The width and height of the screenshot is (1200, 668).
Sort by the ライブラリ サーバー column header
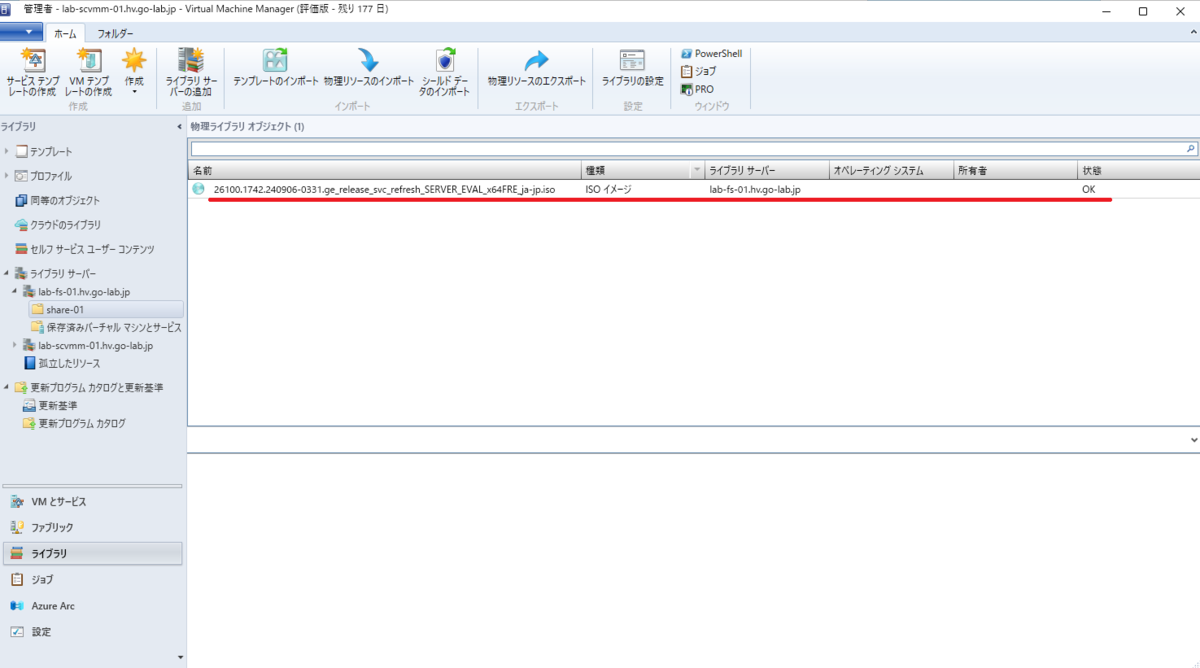(x=767, y=171)
